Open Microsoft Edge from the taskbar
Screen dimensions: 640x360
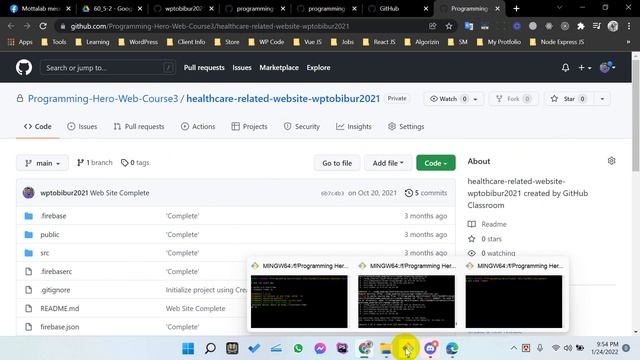pos(452,348)
